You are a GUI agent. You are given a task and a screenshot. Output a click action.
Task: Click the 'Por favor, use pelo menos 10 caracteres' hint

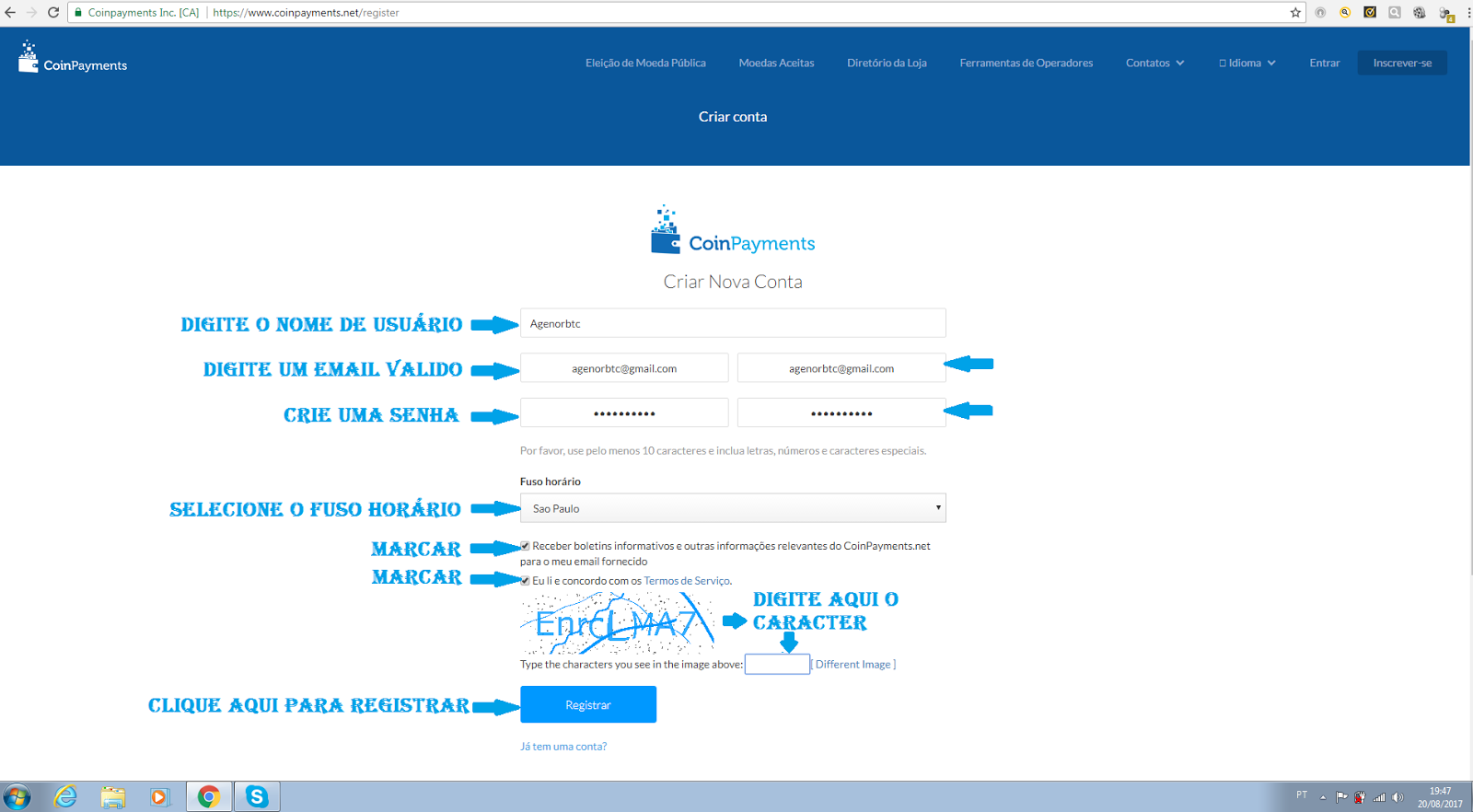(724, 451)
